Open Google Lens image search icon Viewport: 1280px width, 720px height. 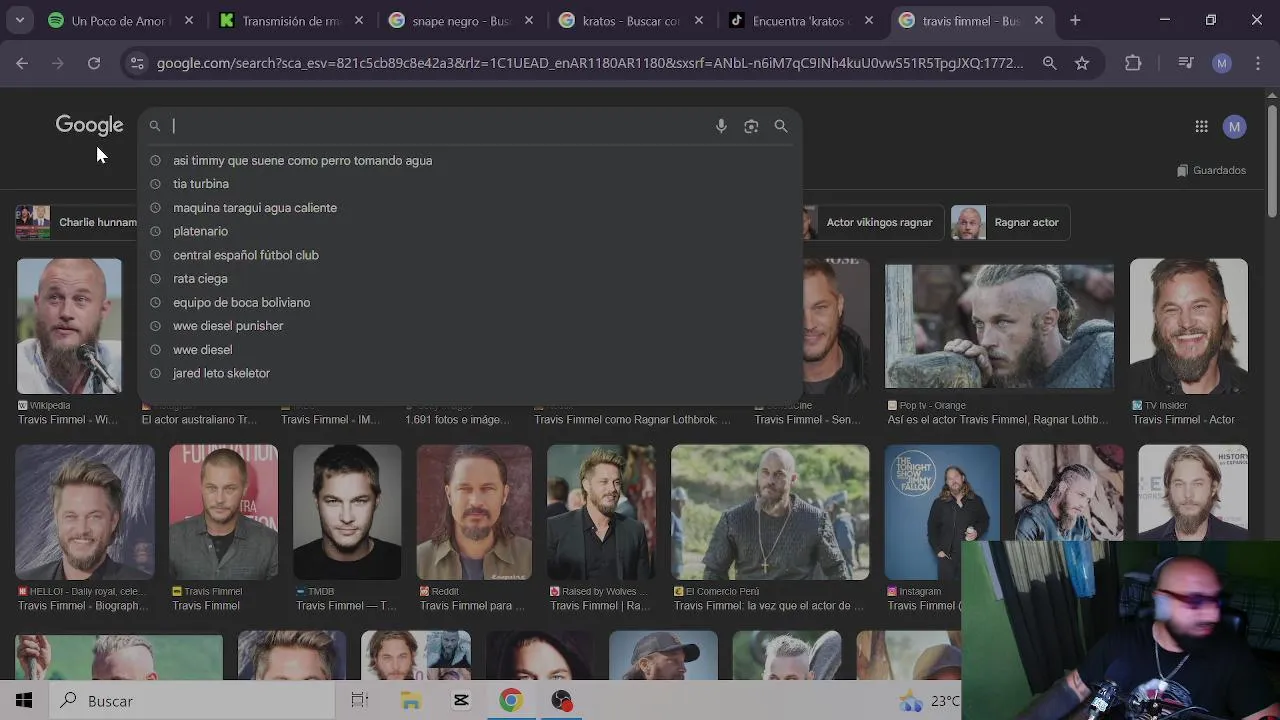(x=751, y=126)
